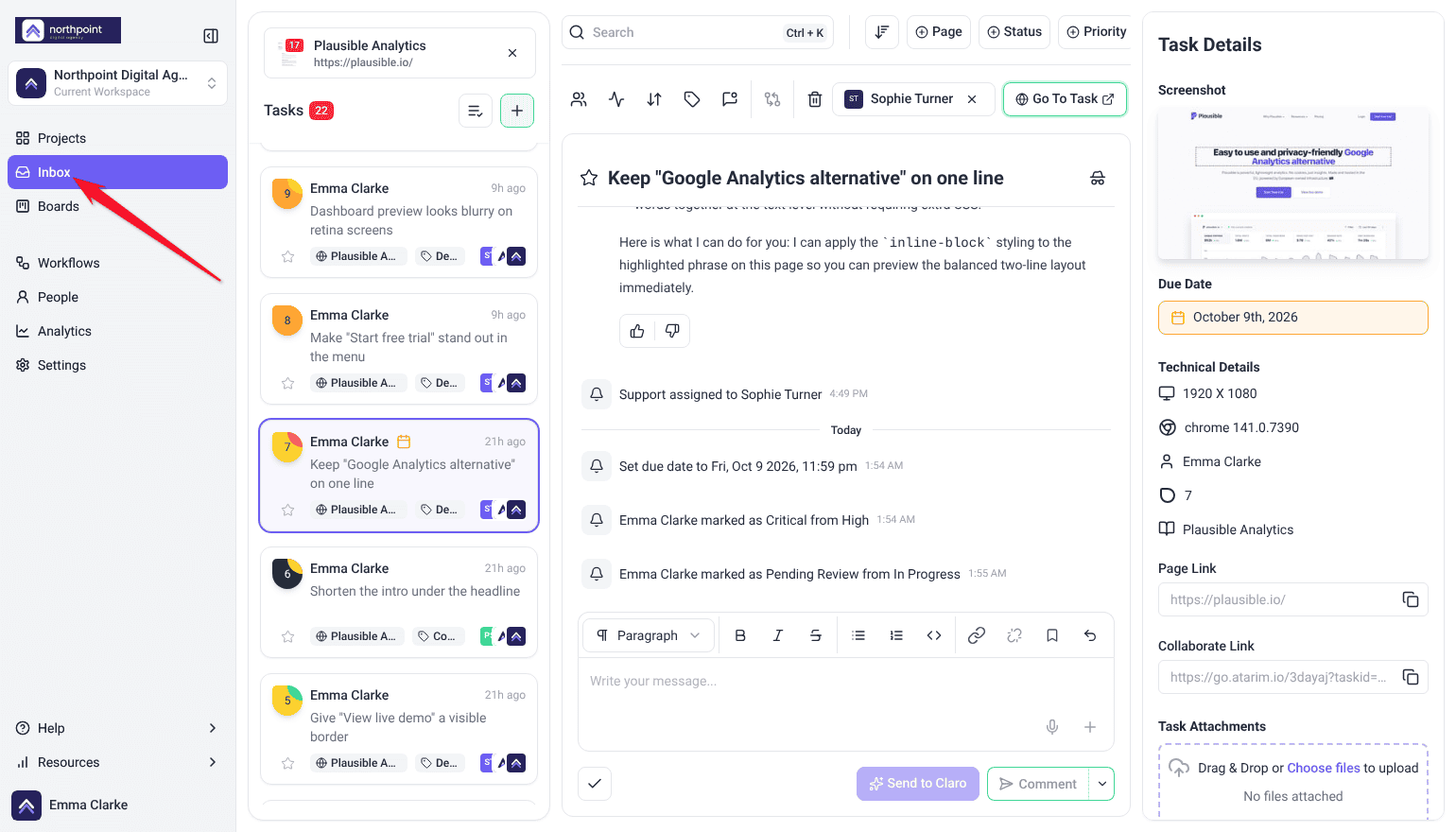
Task: Star the "Shorten the intro" task
Action: (288, 636)
